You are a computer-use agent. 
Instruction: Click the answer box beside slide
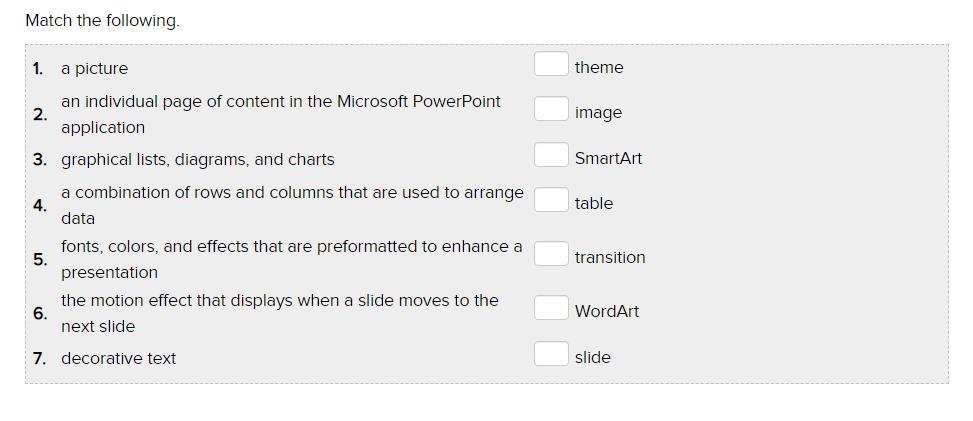point(550,354)
